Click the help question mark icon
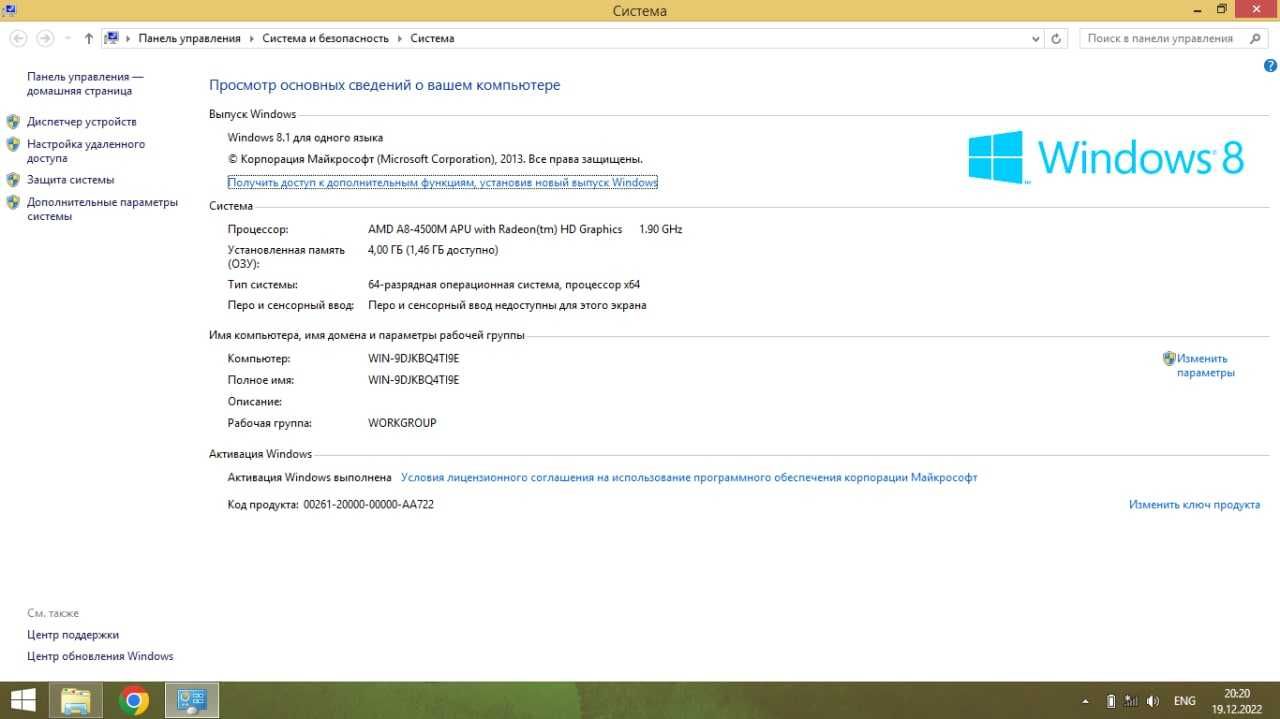The image size is (1280, 719). (x=1271, y=65)
